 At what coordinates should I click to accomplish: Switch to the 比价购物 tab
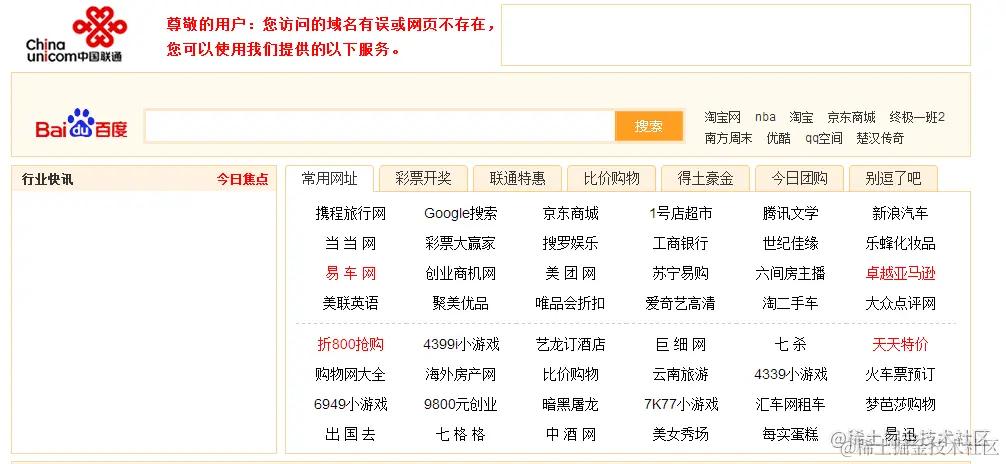pyautogui.click(x=611, y=178)
